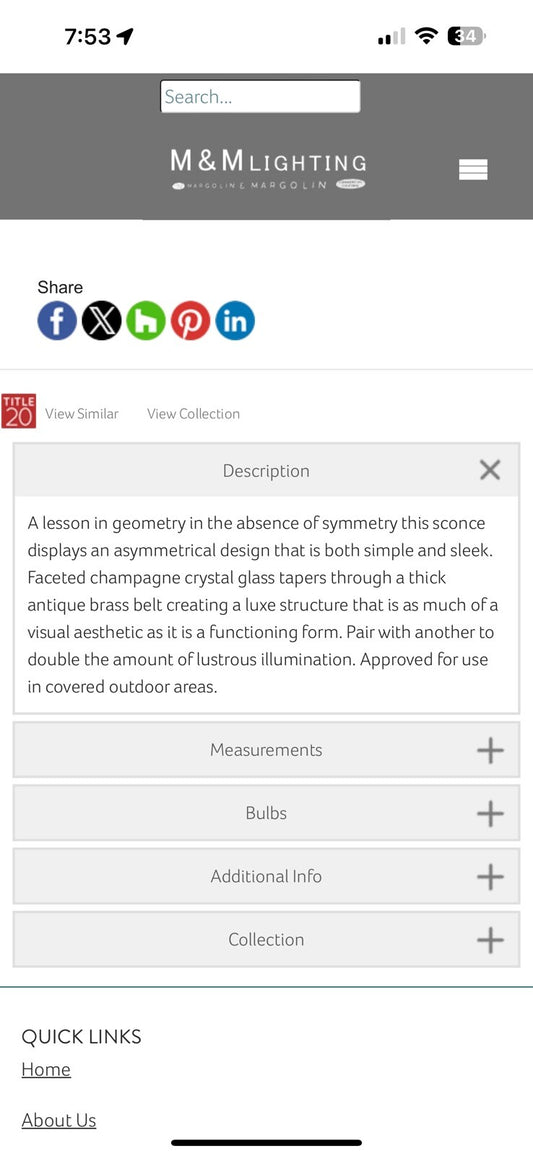Expand the Measurements section
Viewport: 533px width, 1156px height.
[x=266, y=750]
